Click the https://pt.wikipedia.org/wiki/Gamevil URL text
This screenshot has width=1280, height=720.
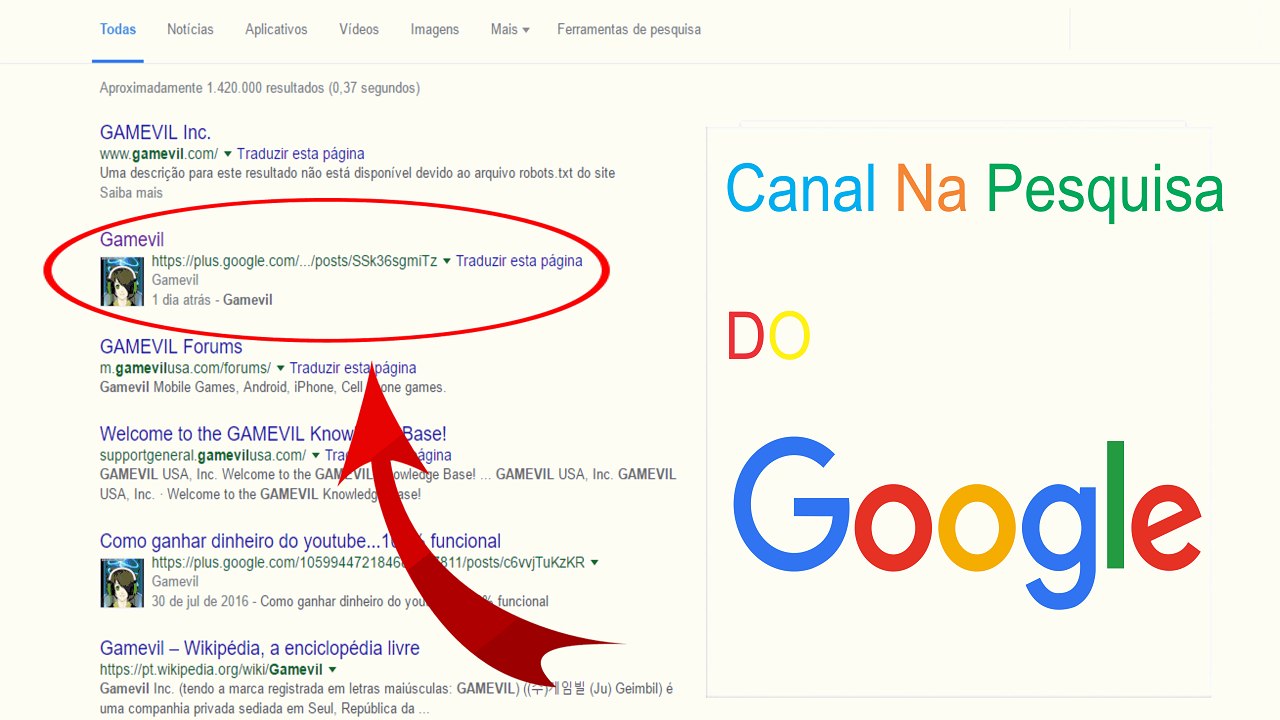pyautogui.click(x=211, y=670)
